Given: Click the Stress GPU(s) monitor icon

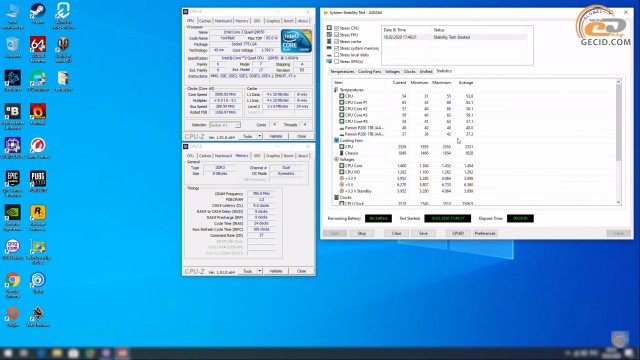Looking at the screenshot, I should coord(329,61).
